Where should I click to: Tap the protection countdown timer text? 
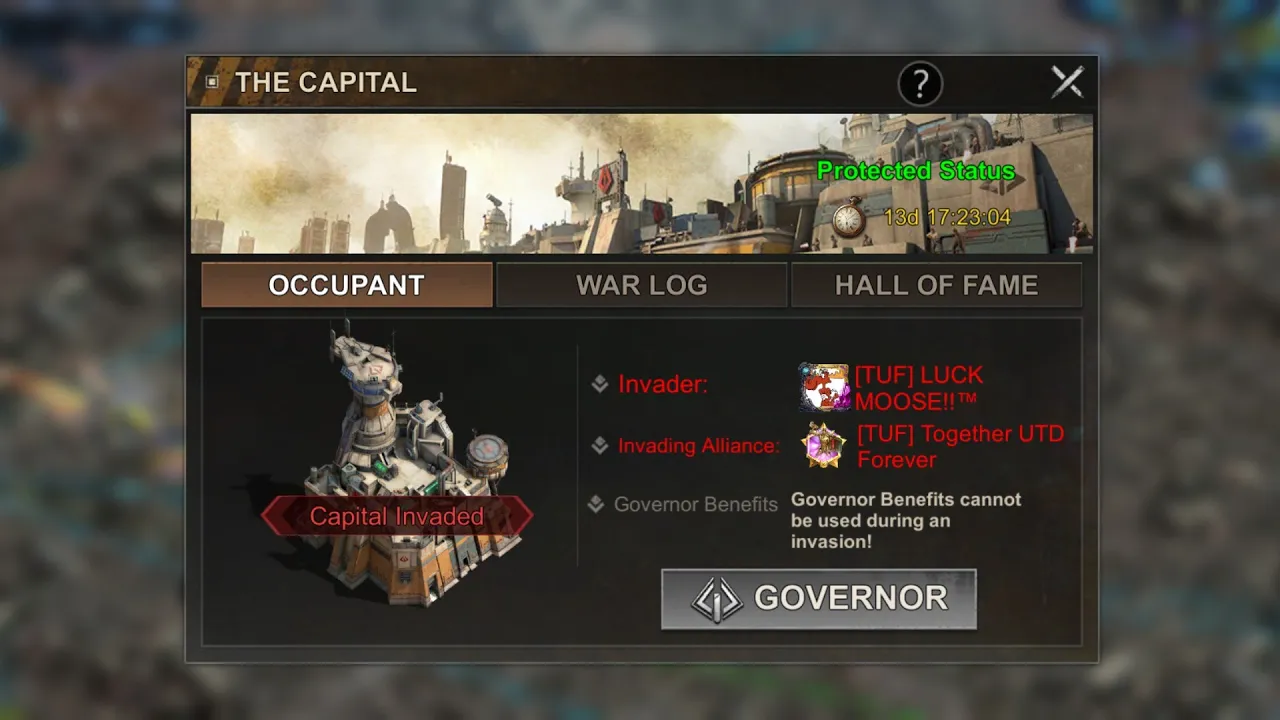pyautogui.click(x=947, y=217)
